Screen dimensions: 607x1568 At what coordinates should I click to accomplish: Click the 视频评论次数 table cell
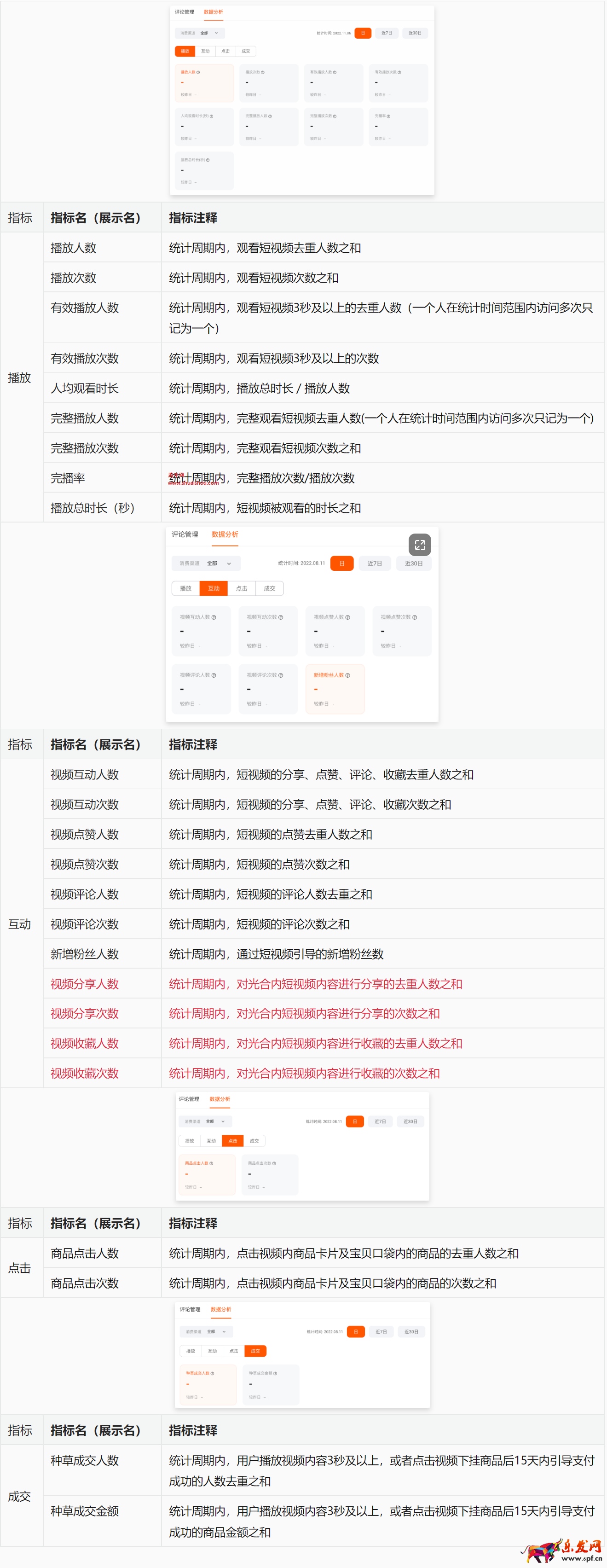102,924
